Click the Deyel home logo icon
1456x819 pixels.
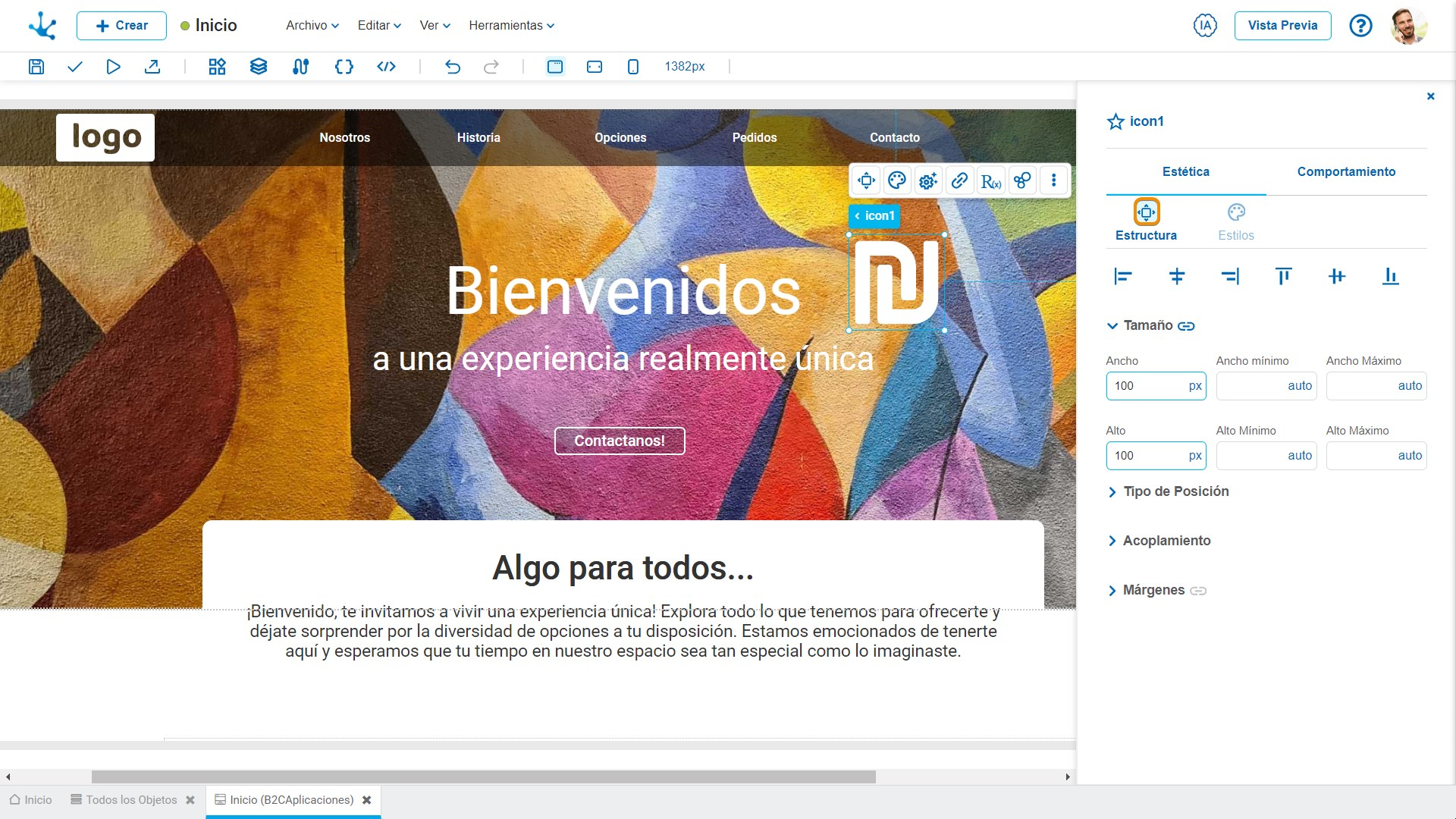click(x=42, y=26)
